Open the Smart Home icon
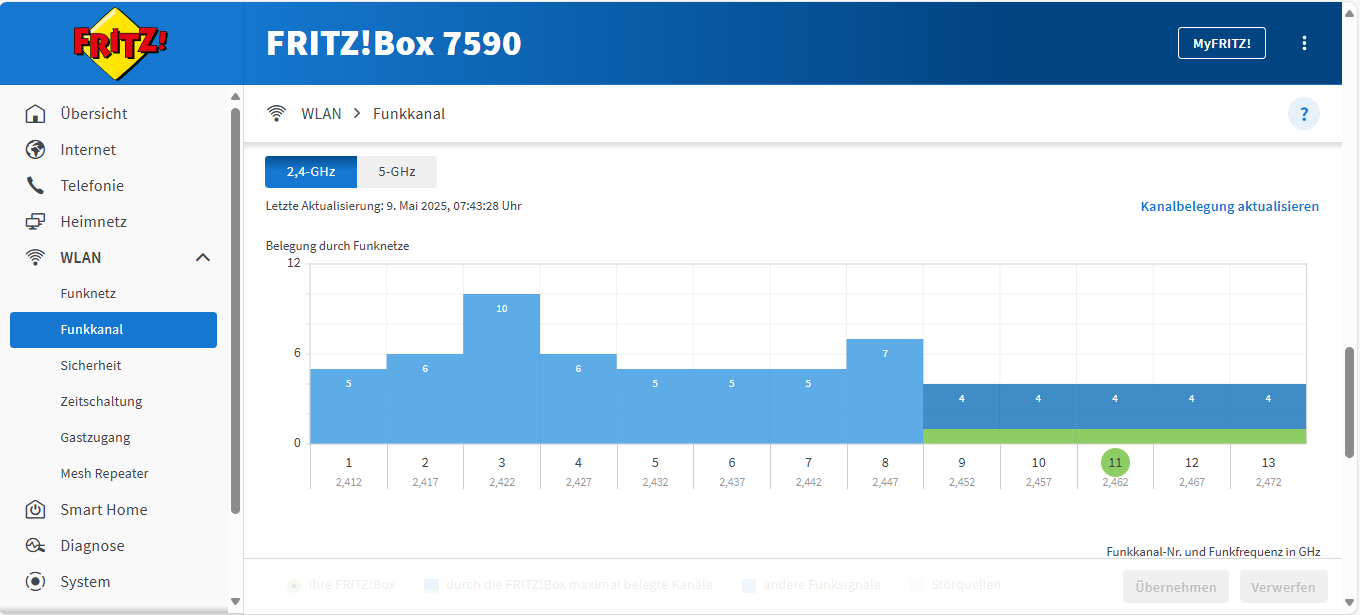 click(x=35, y=510)
